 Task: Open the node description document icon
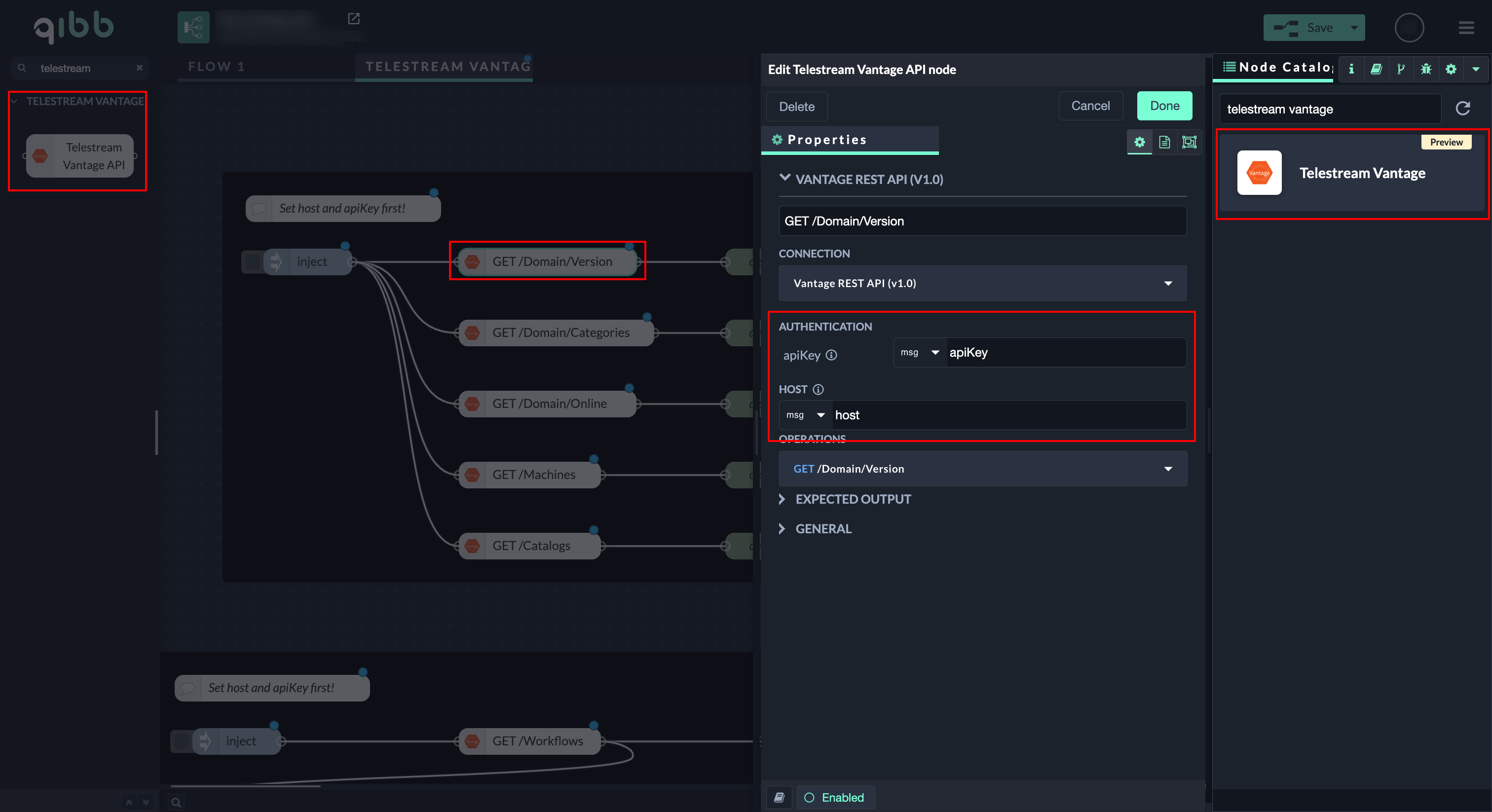tap(1164, 142)
